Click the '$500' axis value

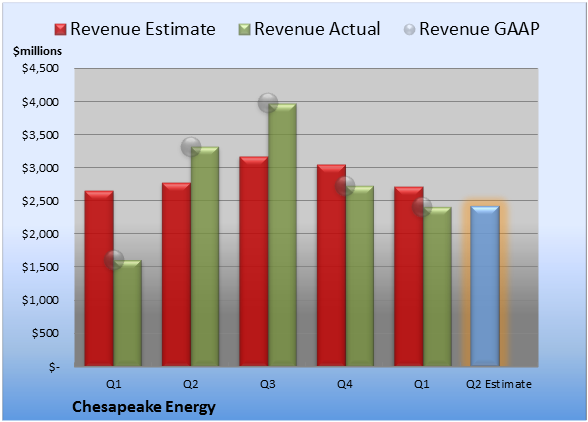tap(45, 333)
